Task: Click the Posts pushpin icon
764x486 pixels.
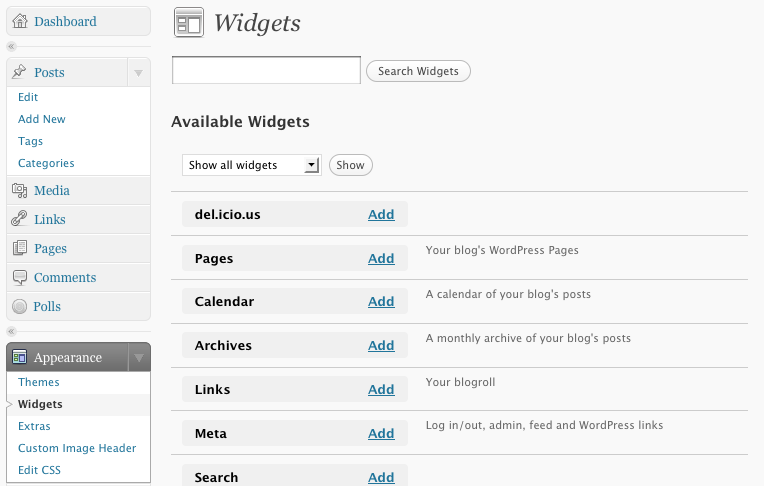Action: coord(19,72)
